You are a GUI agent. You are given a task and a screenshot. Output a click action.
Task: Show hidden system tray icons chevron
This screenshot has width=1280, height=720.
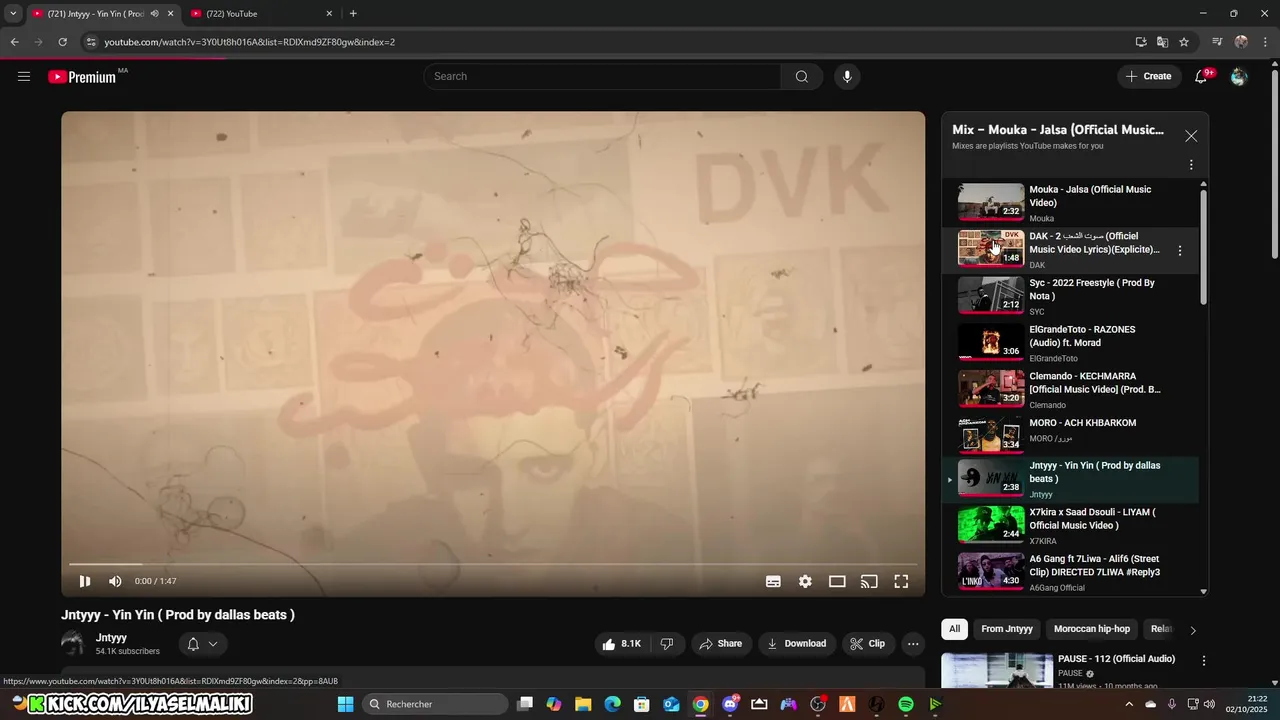(1129, 704)
